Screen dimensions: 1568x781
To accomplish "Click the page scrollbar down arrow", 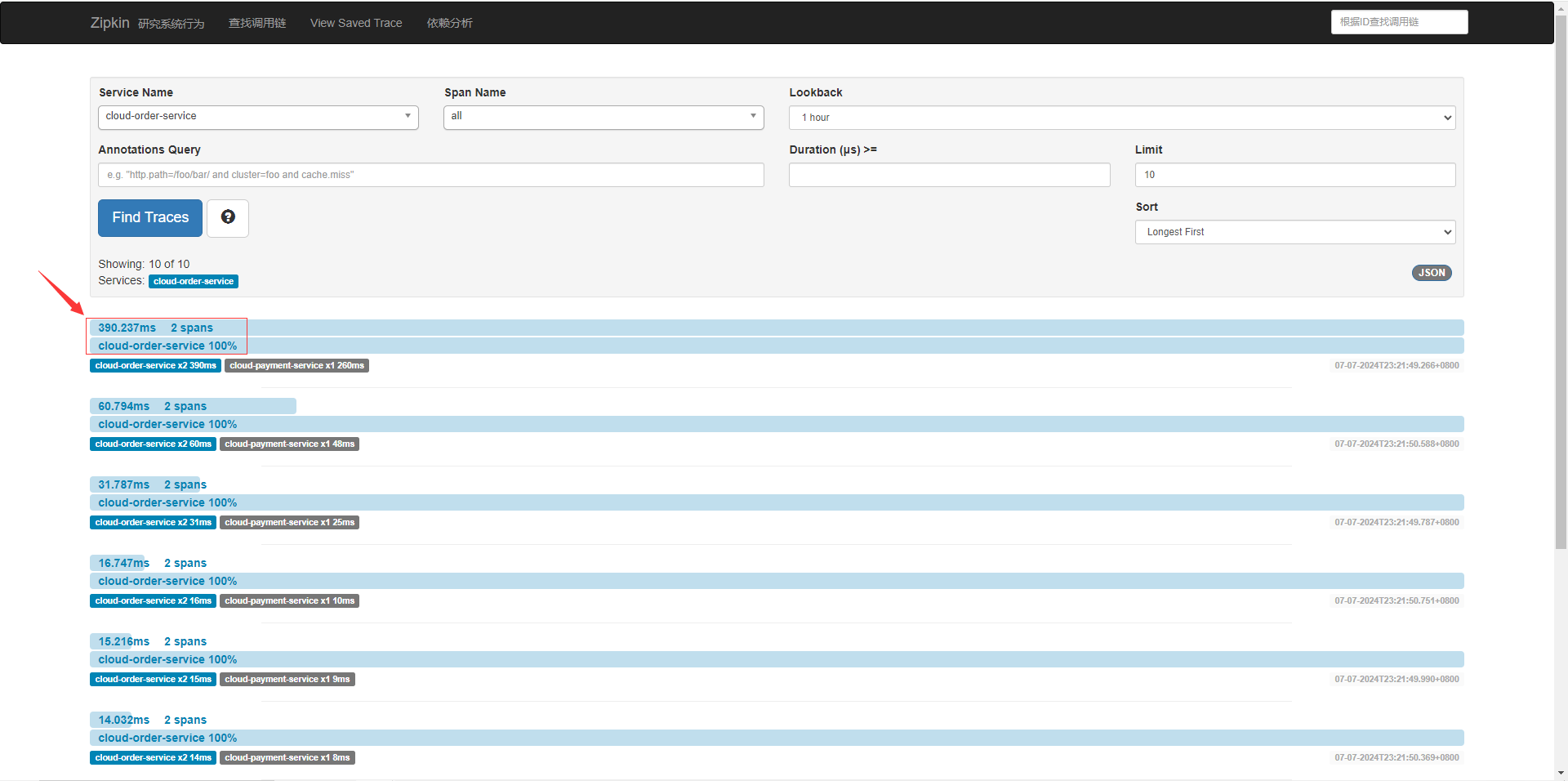I will pos(1561,773).
